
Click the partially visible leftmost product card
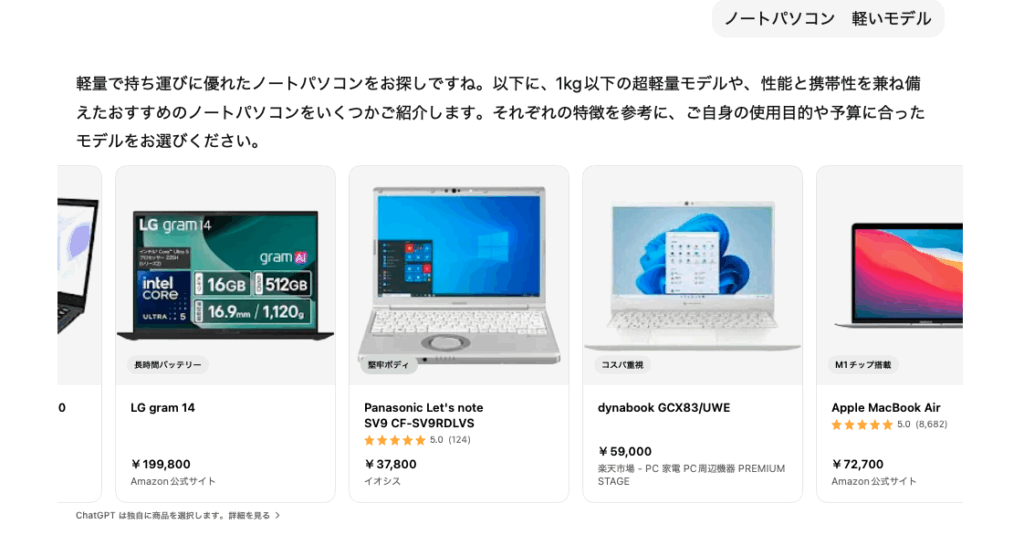[79, 333]
